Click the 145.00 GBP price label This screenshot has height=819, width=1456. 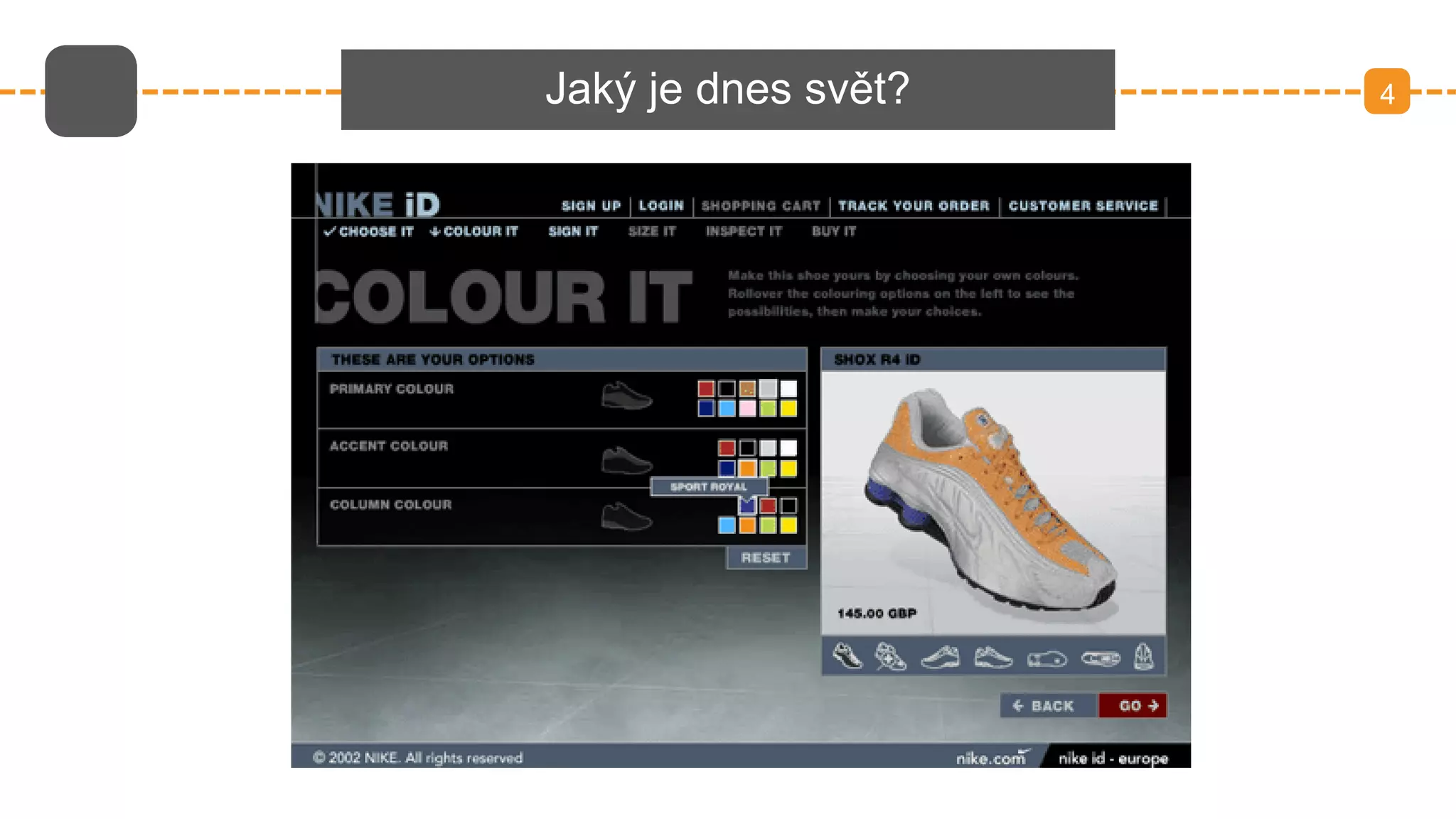coord(877,613)
